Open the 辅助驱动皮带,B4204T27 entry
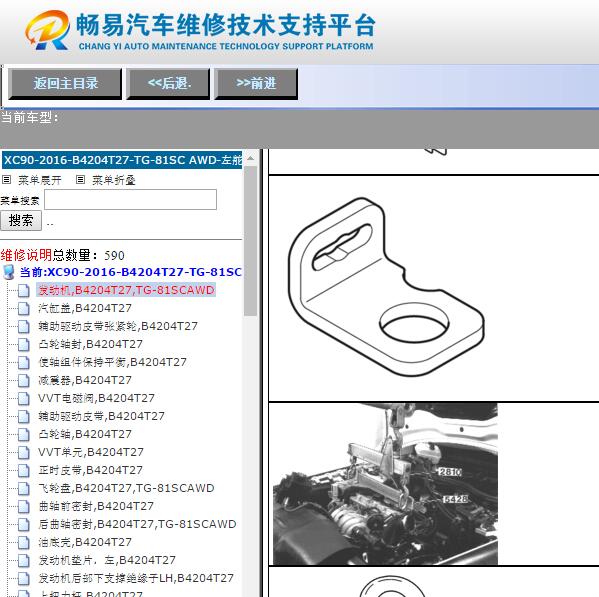This screenshot has width=599, height=597. [x=101, y=416]
